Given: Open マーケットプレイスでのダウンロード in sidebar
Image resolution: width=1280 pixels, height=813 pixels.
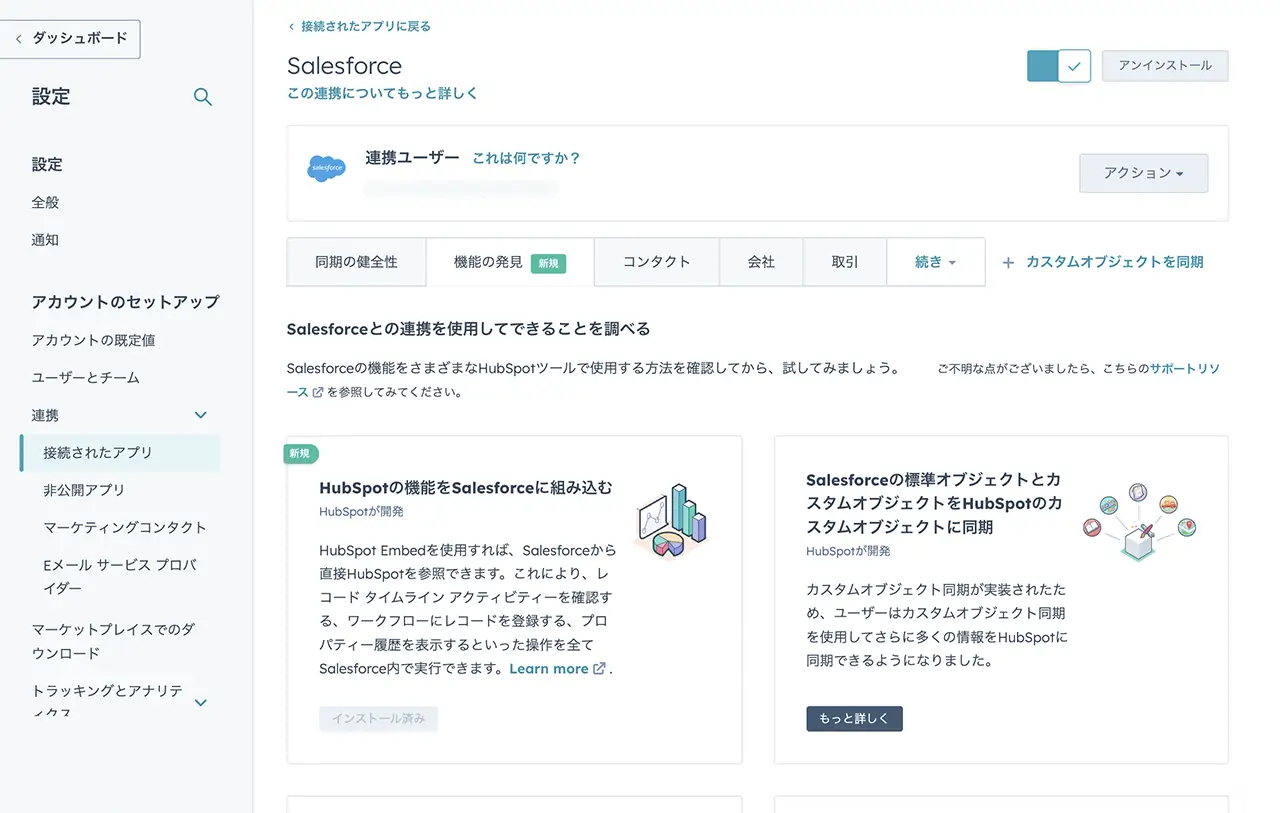Looking at the screenshot, I should coord(113,641).
